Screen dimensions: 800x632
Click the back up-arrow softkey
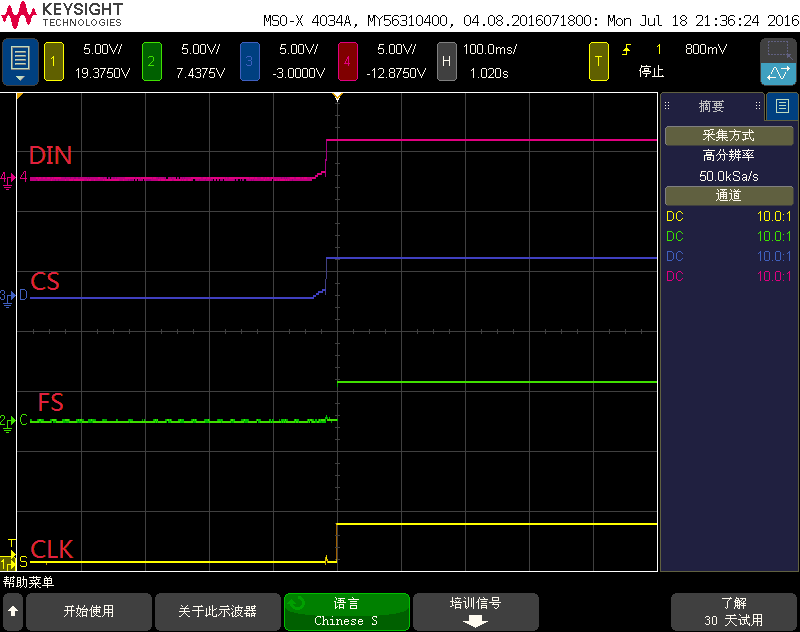pyautogui.click(x=13, y=611)
